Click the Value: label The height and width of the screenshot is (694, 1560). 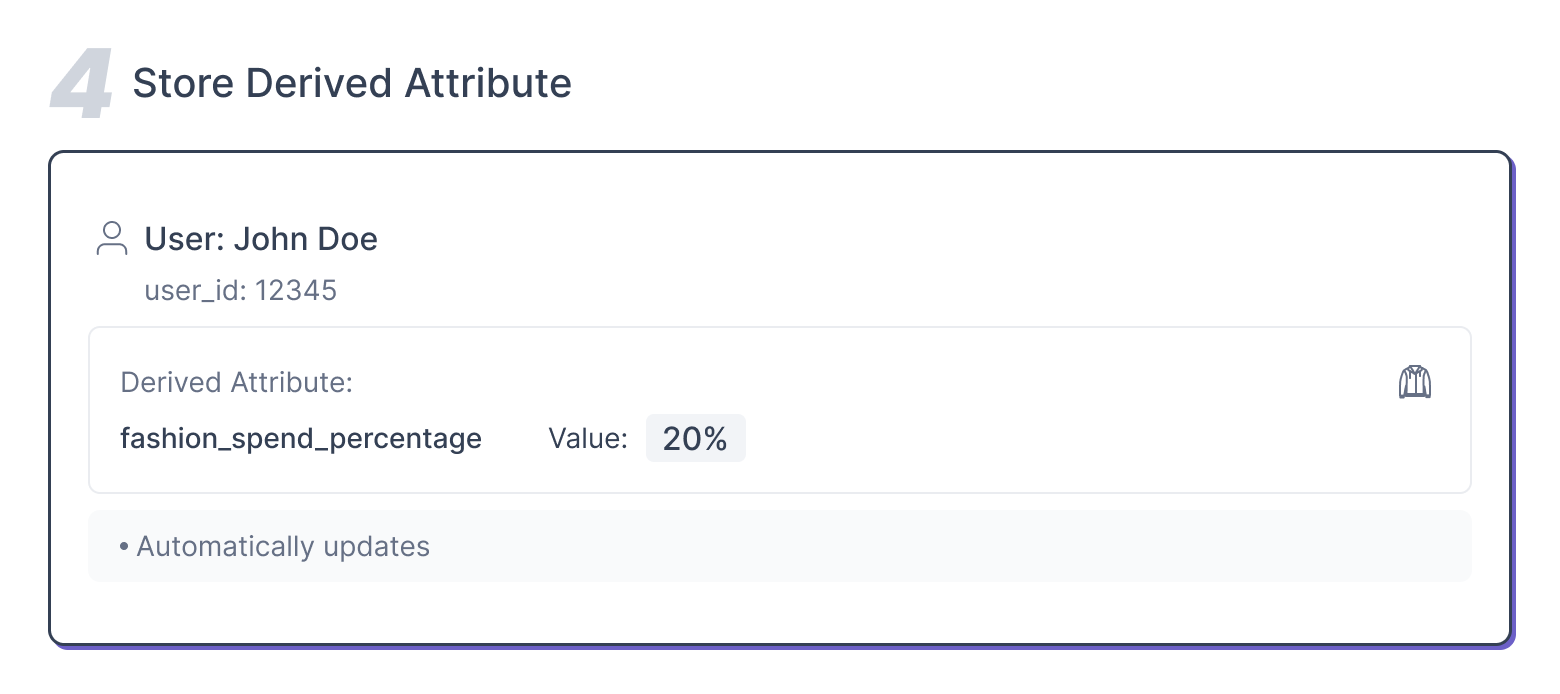[588, 439]
